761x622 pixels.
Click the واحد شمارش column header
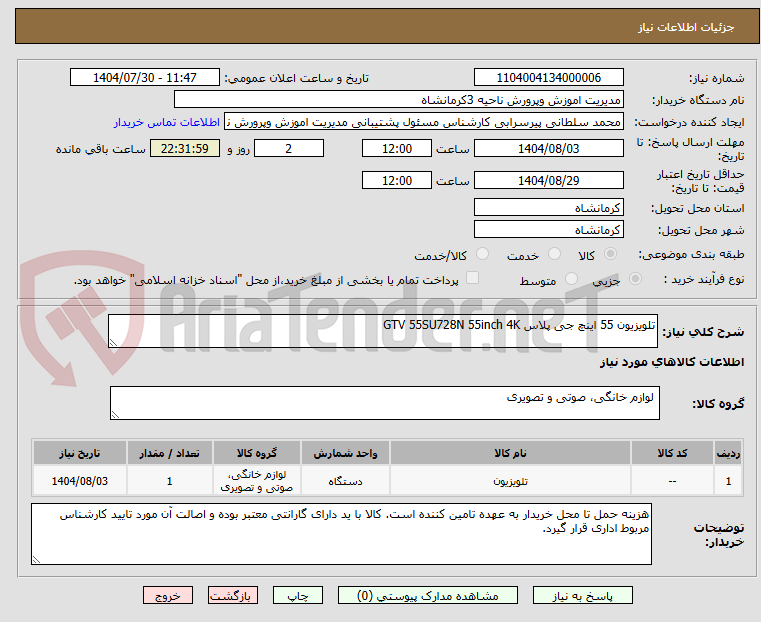[x=345, y=453]
